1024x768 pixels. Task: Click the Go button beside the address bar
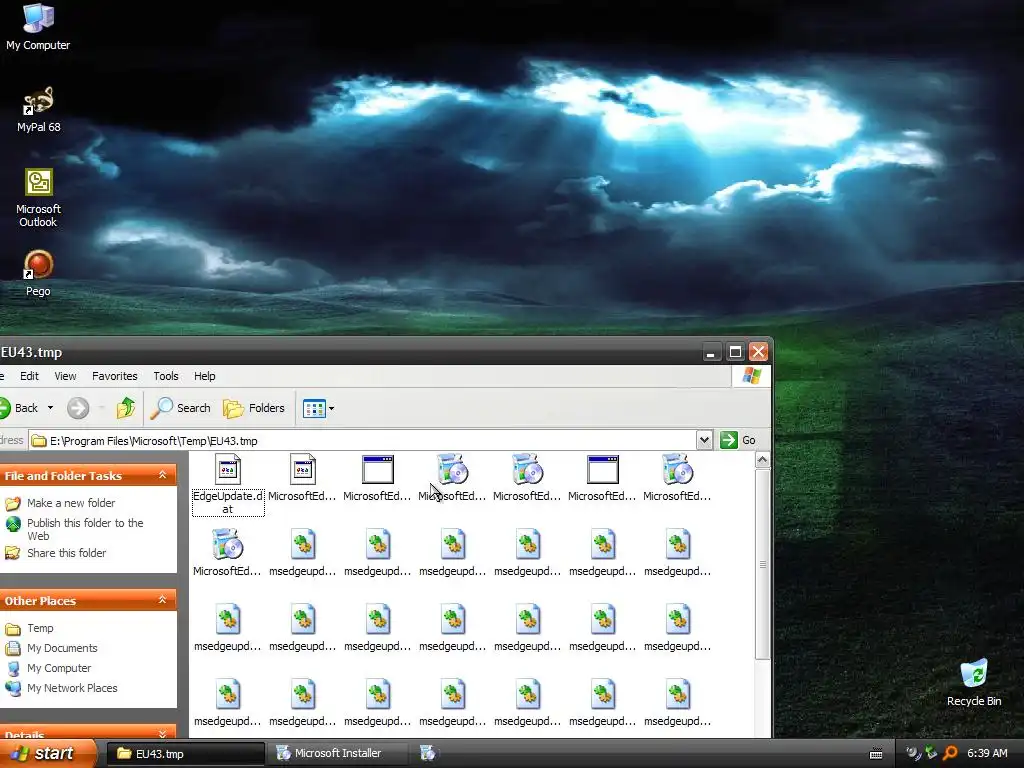[738, 440]
